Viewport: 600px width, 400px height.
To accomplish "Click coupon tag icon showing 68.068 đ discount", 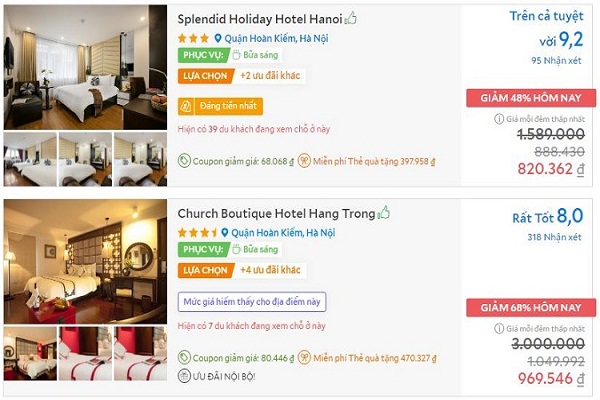I will 184,161.
